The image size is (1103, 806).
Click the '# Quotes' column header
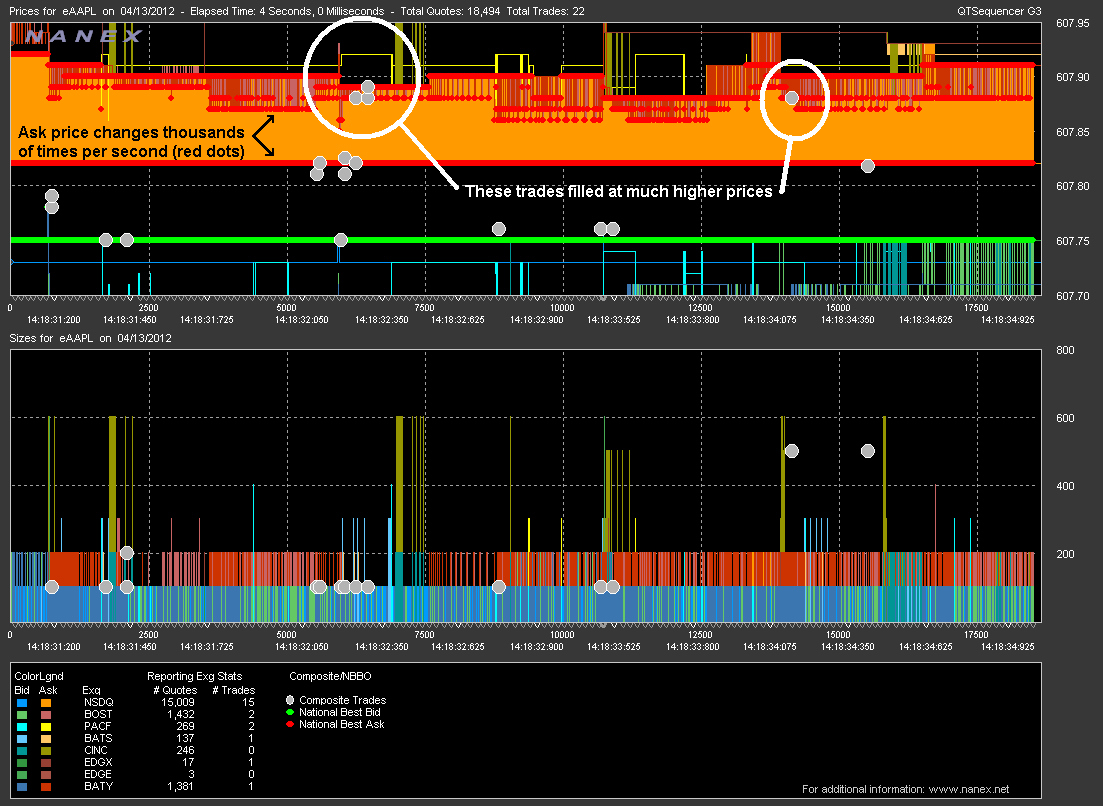[175, 690]
